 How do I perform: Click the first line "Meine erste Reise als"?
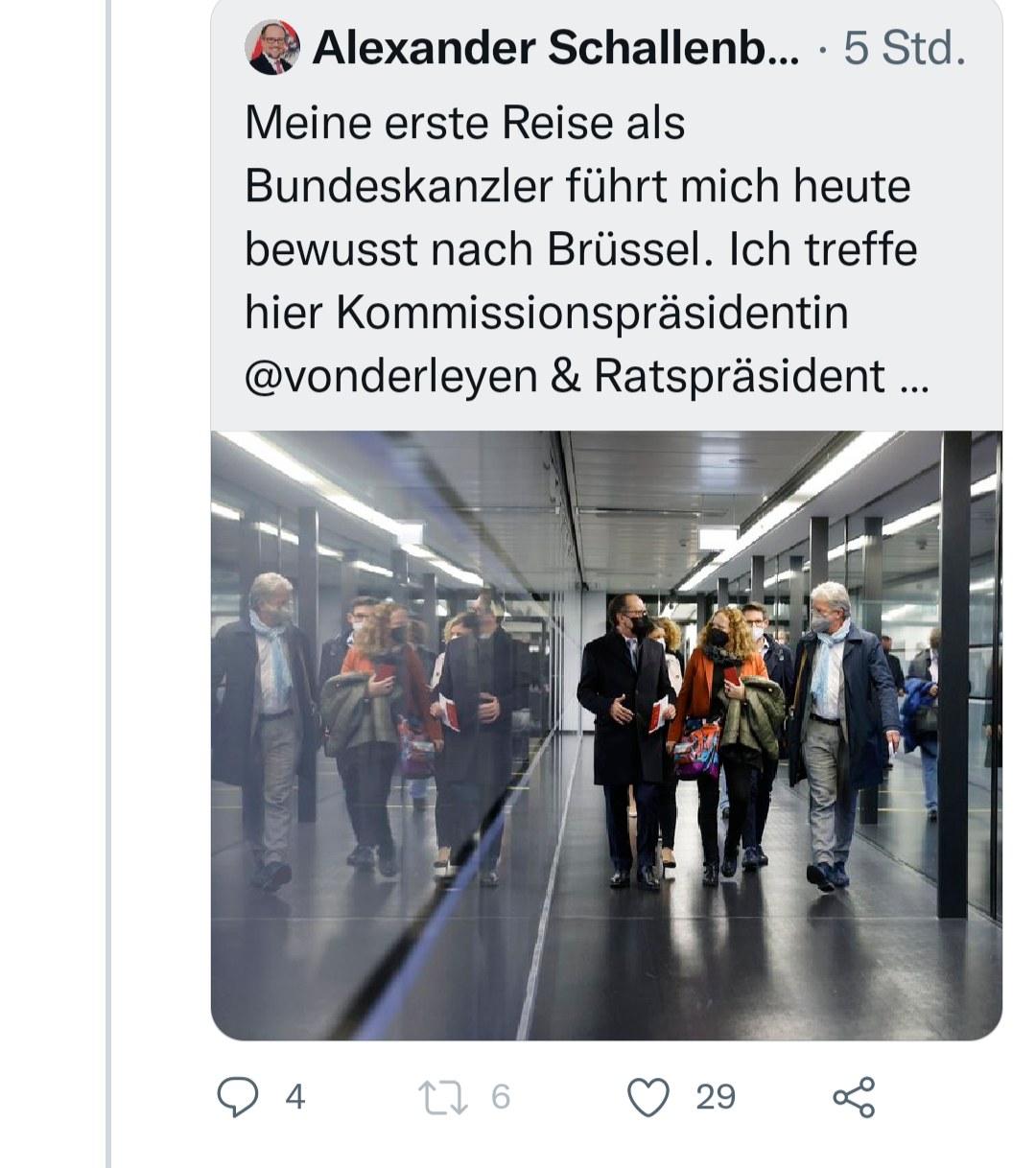tap(464, 123)
